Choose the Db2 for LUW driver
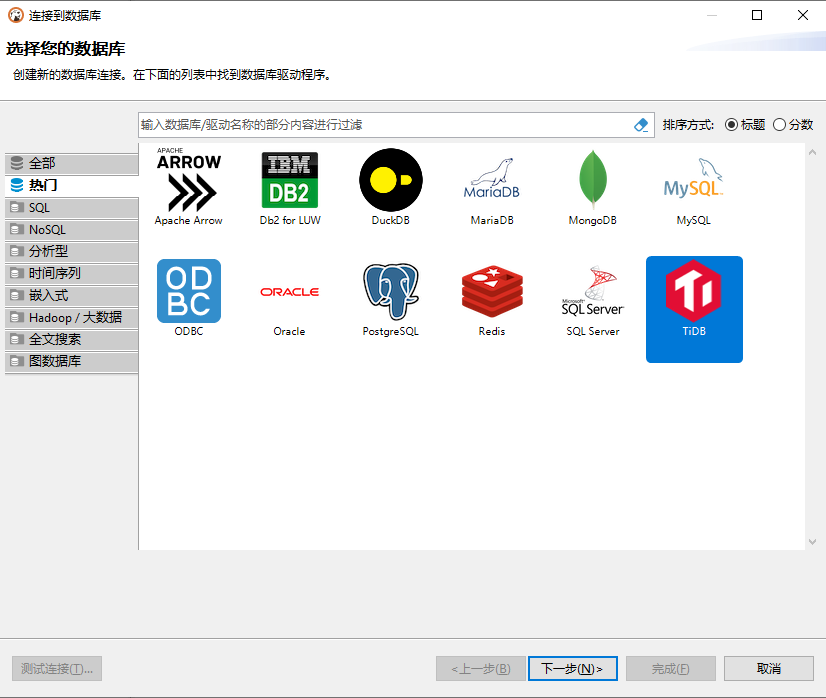826x698 pixels. (x=290, y=180)
